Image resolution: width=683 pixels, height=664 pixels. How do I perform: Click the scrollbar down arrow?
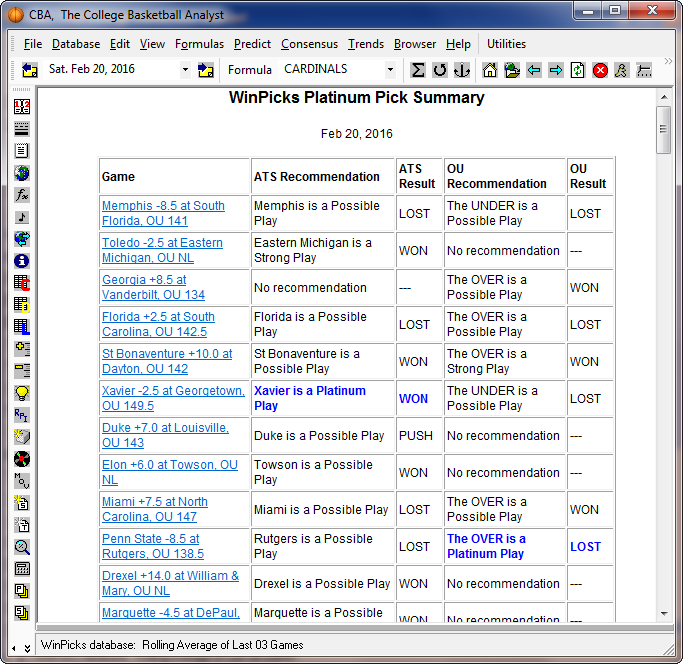664,613
